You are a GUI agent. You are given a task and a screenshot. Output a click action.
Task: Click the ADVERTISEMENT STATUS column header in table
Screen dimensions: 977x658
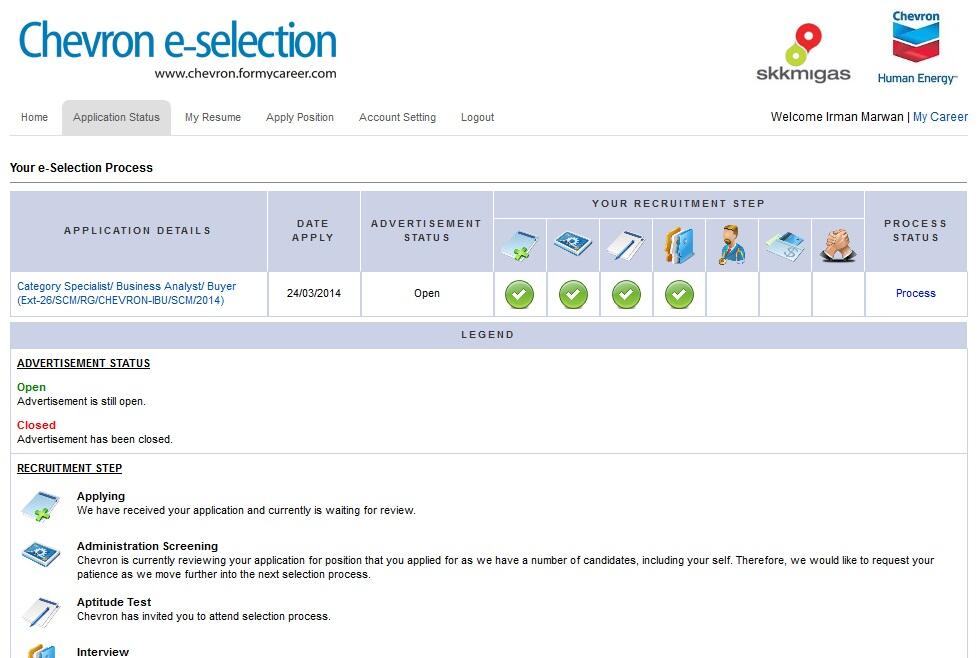(x=427, y=231)
